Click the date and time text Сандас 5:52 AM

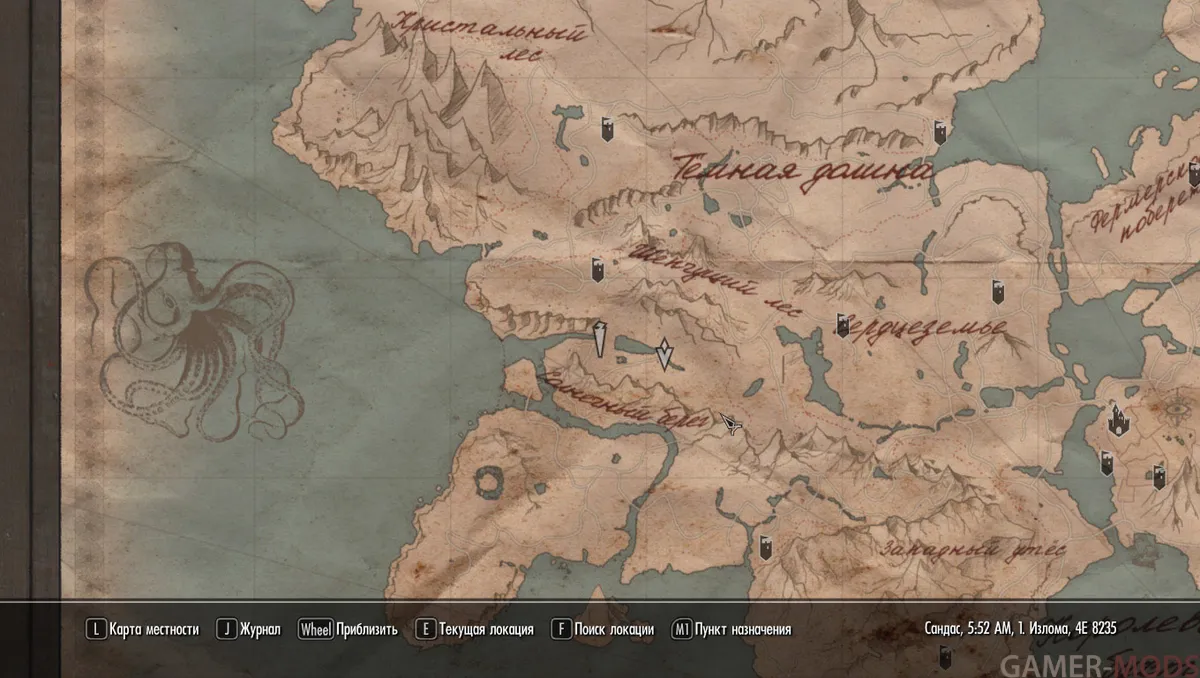1021,629
